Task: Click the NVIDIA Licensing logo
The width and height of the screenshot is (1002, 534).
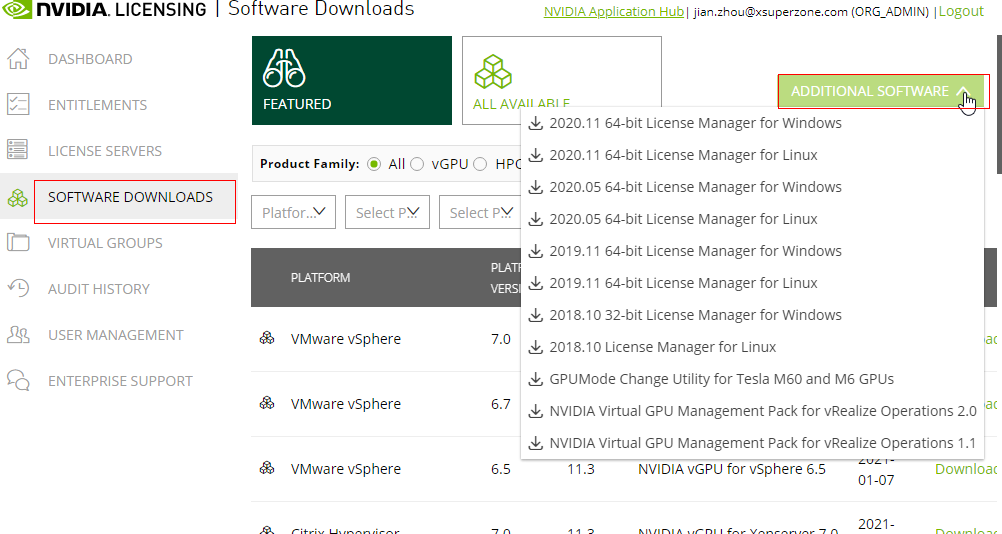Action: (x=104, y=9)
